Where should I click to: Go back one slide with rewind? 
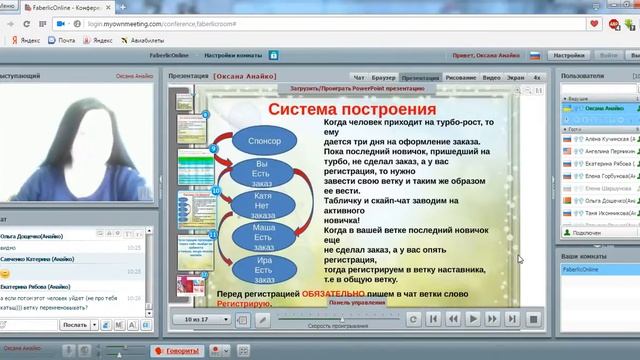tap(453, 319)
